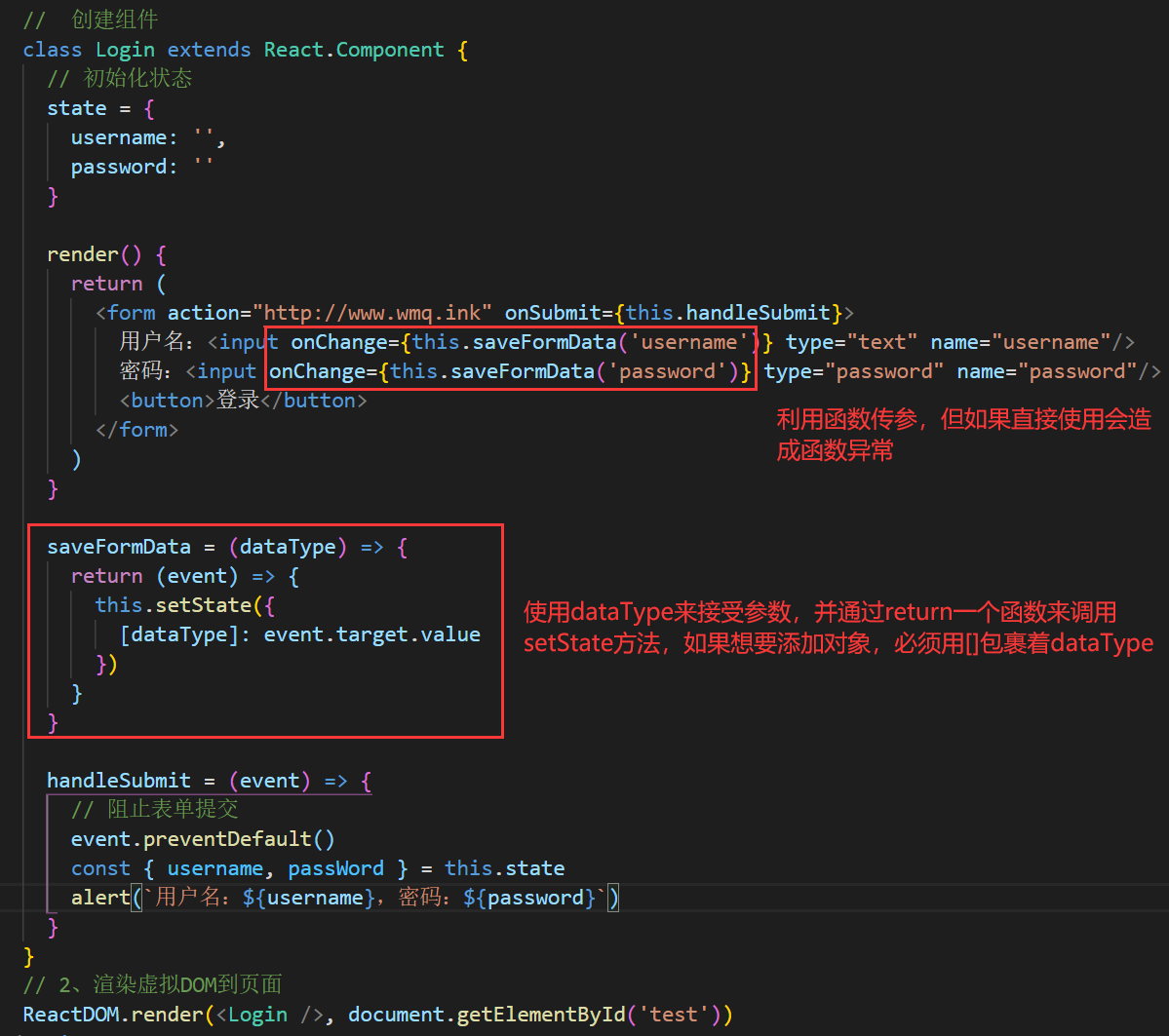Click the http://www.wmq.ink URL in form action
Viewport: 1169px width, 1036px height.
click(372, 313)
